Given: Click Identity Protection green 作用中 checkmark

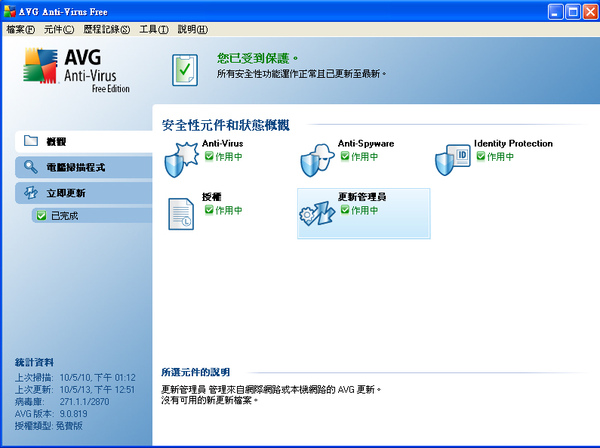Looking at the screenshot, I should [x=481, y=156].
